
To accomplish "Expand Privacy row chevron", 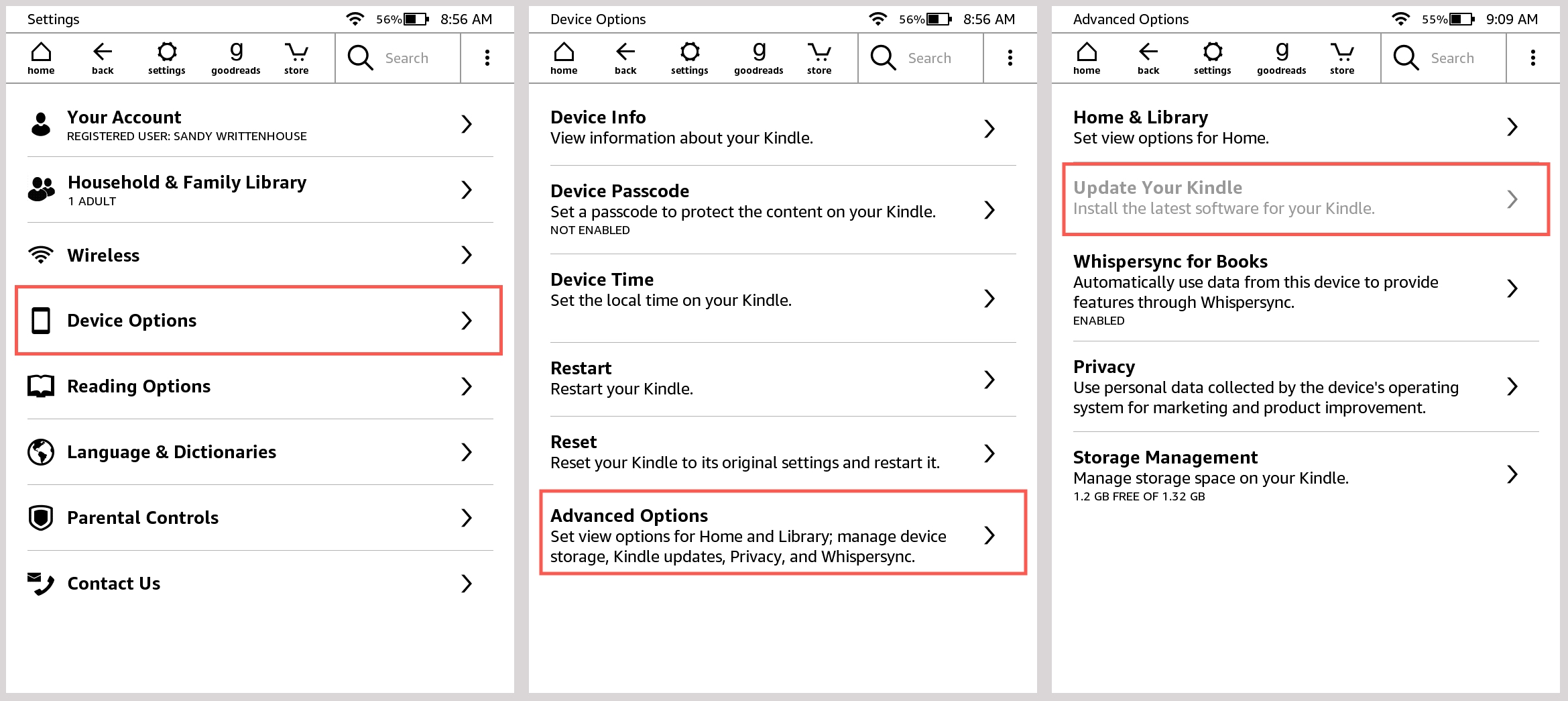I will click(x=1512, y=386).
